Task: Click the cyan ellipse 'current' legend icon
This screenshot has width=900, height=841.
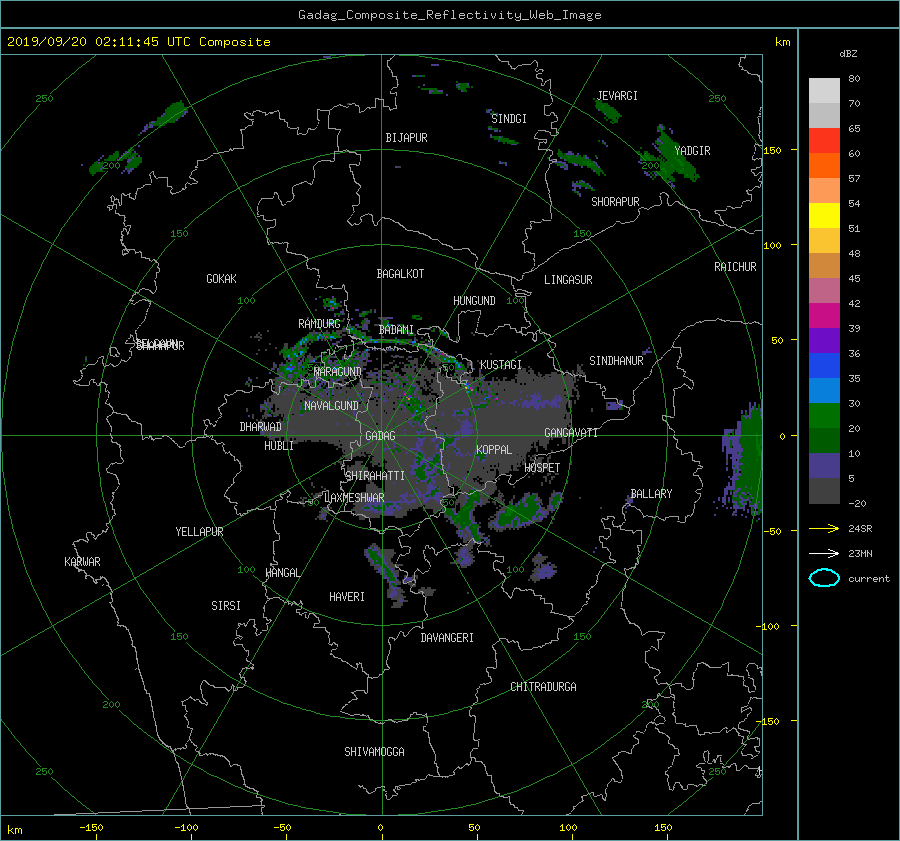Action: [824, 578]
